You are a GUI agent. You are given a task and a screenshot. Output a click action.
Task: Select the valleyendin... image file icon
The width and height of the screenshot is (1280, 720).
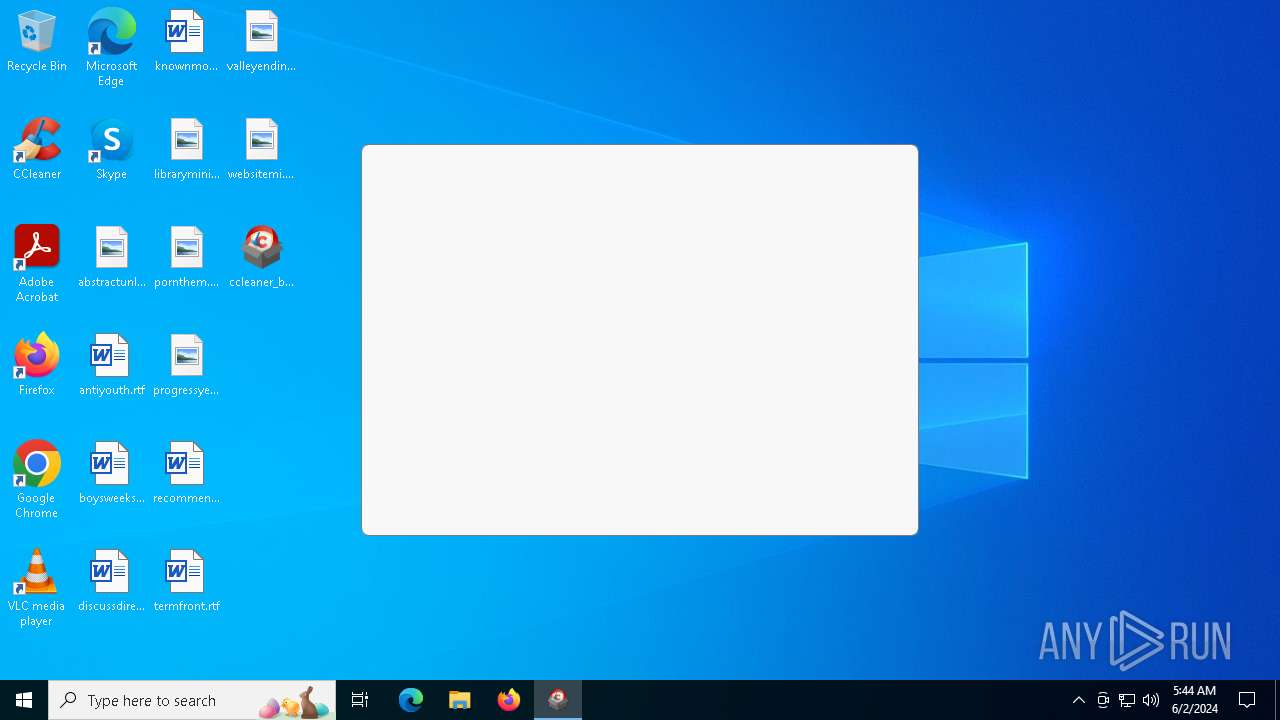pyautogui.click(x=261, y=42)
